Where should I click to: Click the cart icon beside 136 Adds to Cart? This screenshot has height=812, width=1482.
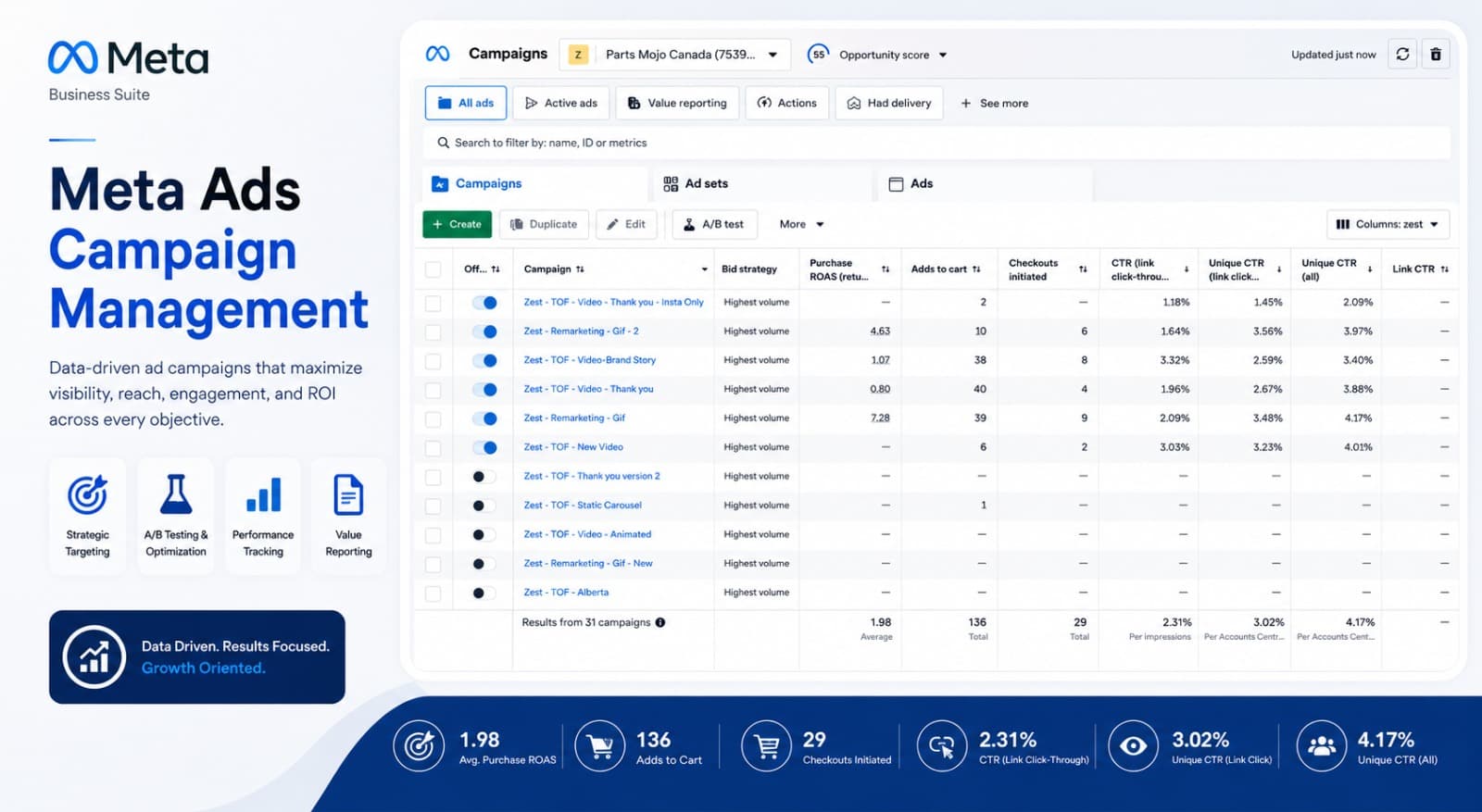click(x=600, y=746)
